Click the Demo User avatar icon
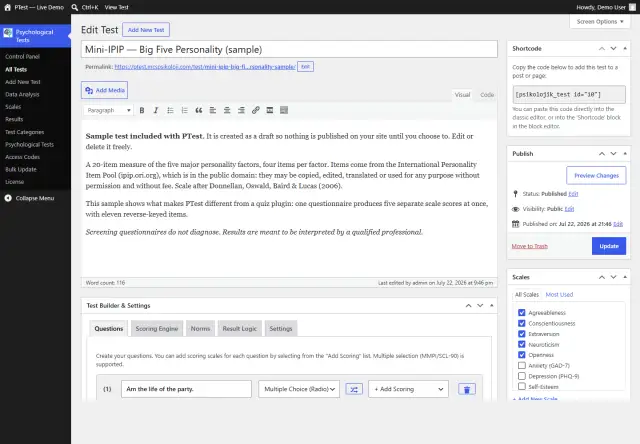 pyautogui.click(x=632, y=7)
